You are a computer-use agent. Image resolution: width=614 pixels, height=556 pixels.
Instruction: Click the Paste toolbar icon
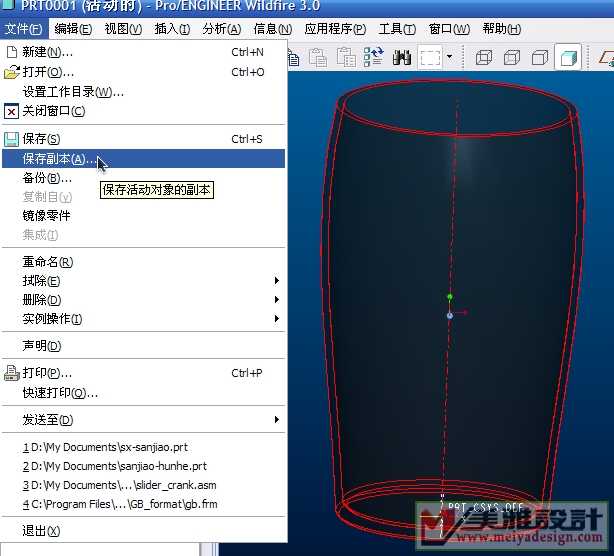point(318,58)
